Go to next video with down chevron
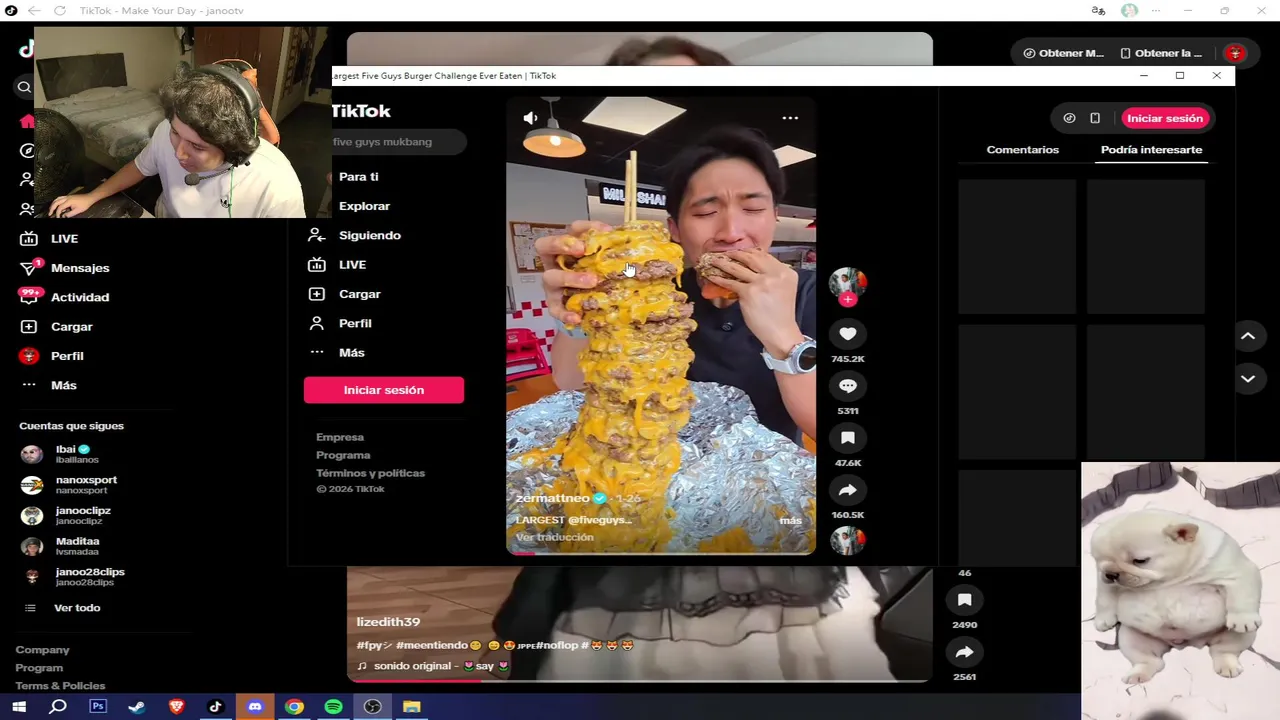The height and width of the screenshot is (720, 1280). (x=1248, y=379)
